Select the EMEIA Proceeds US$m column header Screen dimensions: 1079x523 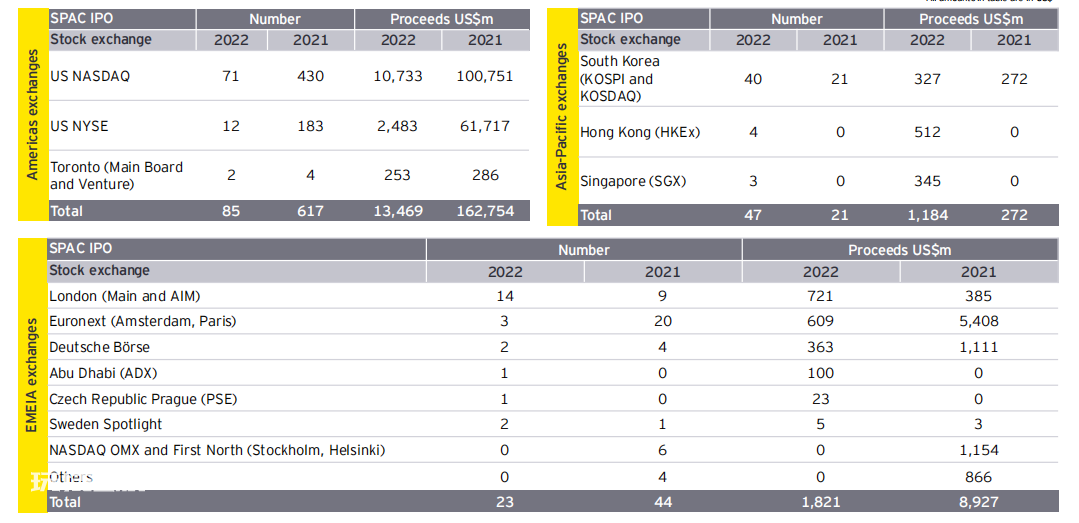tap(900, 250)
